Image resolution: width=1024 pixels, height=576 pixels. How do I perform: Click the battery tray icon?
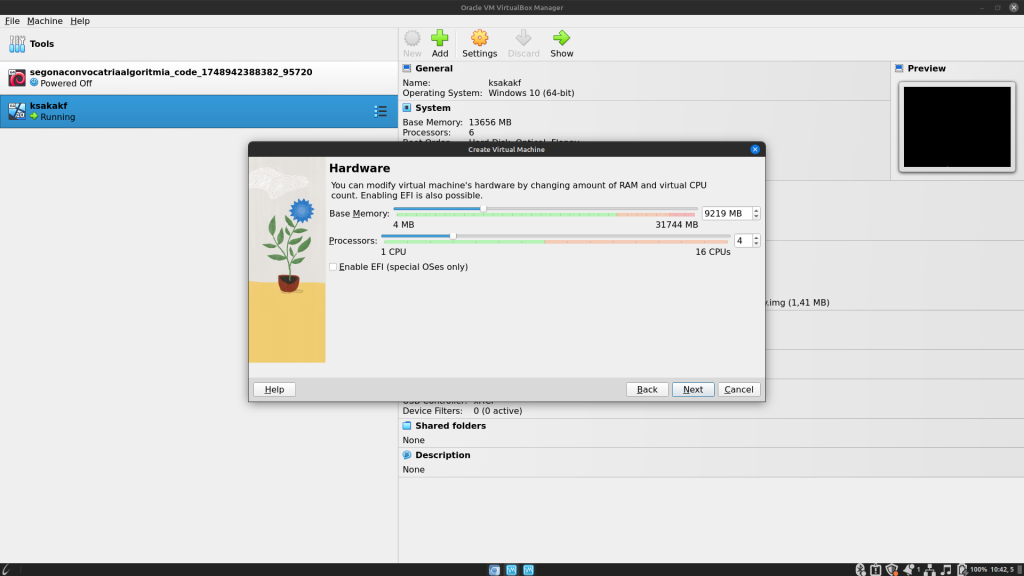[962, 570]
